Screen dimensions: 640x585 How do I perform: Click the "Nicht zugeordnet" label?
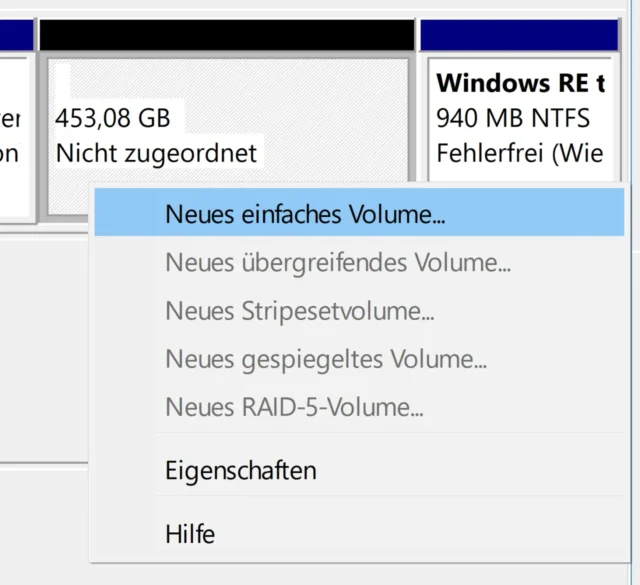156,154
